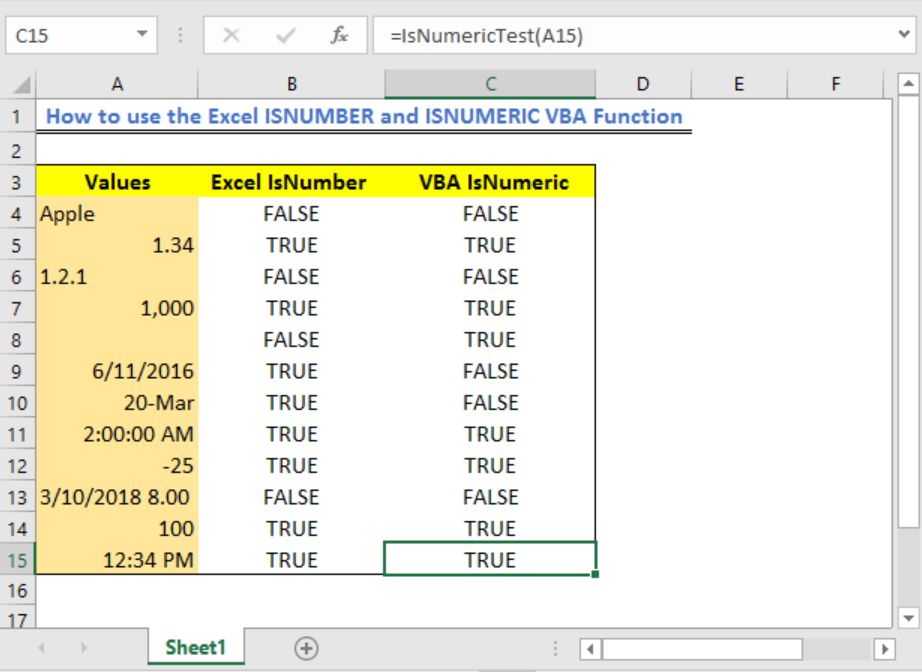Add a new sheet with plus icon

tap(306, 648)
